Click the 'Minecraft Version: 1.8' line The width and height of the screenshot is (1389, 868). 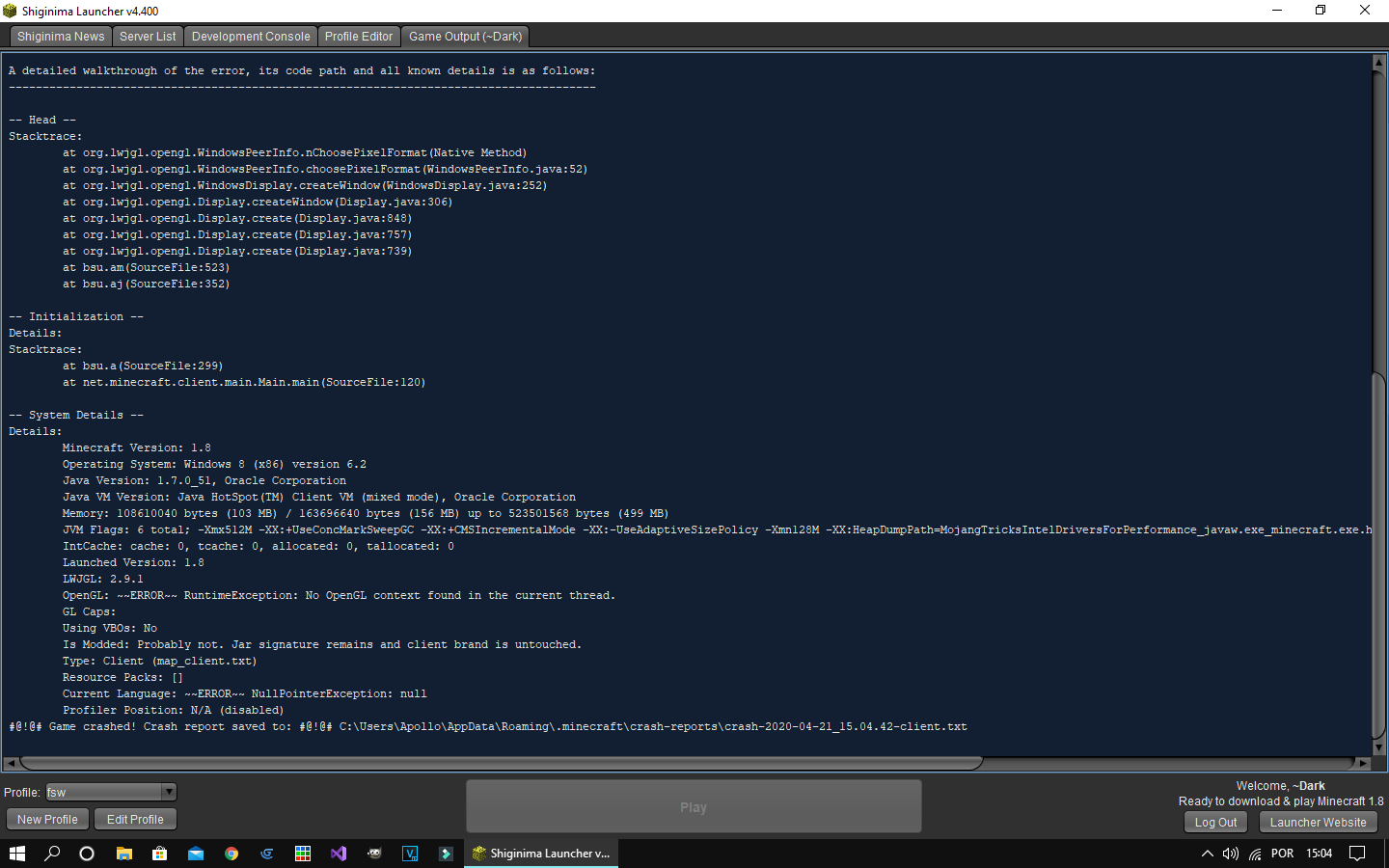[136, 448]
